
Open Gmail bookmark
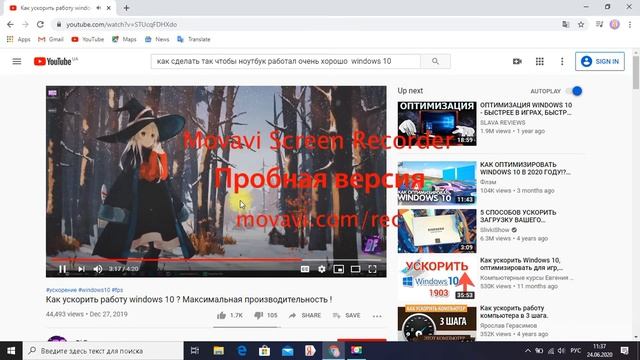(51, 39)
